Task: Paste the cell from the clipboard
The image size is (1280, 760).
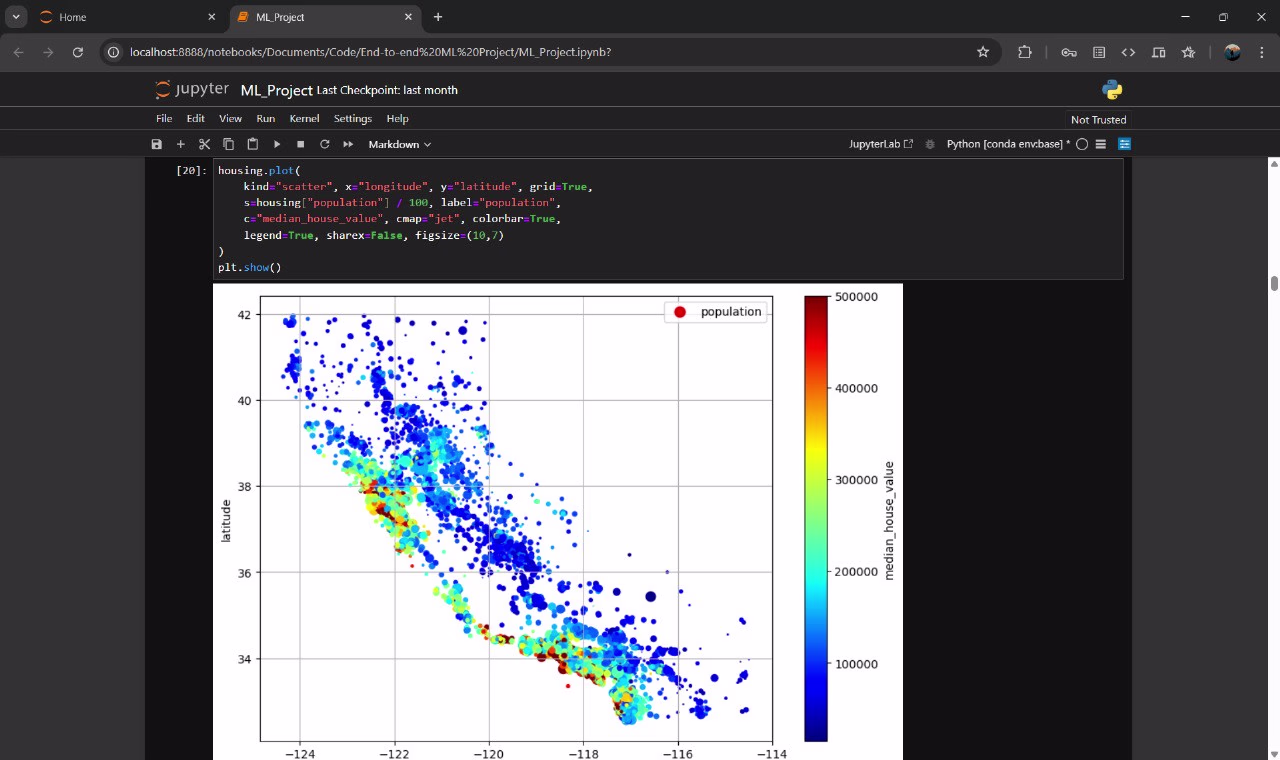Action: (253, 144)
